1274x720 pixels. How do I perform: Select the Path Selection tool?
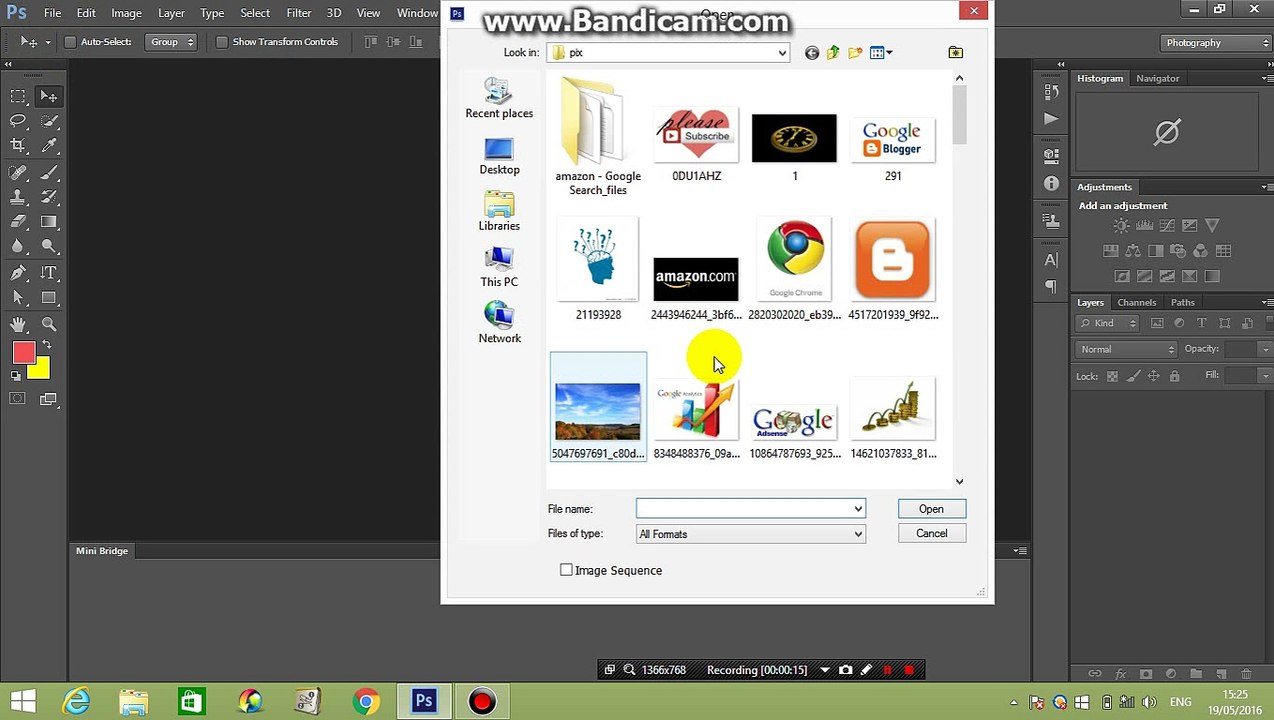click(18, 298)
